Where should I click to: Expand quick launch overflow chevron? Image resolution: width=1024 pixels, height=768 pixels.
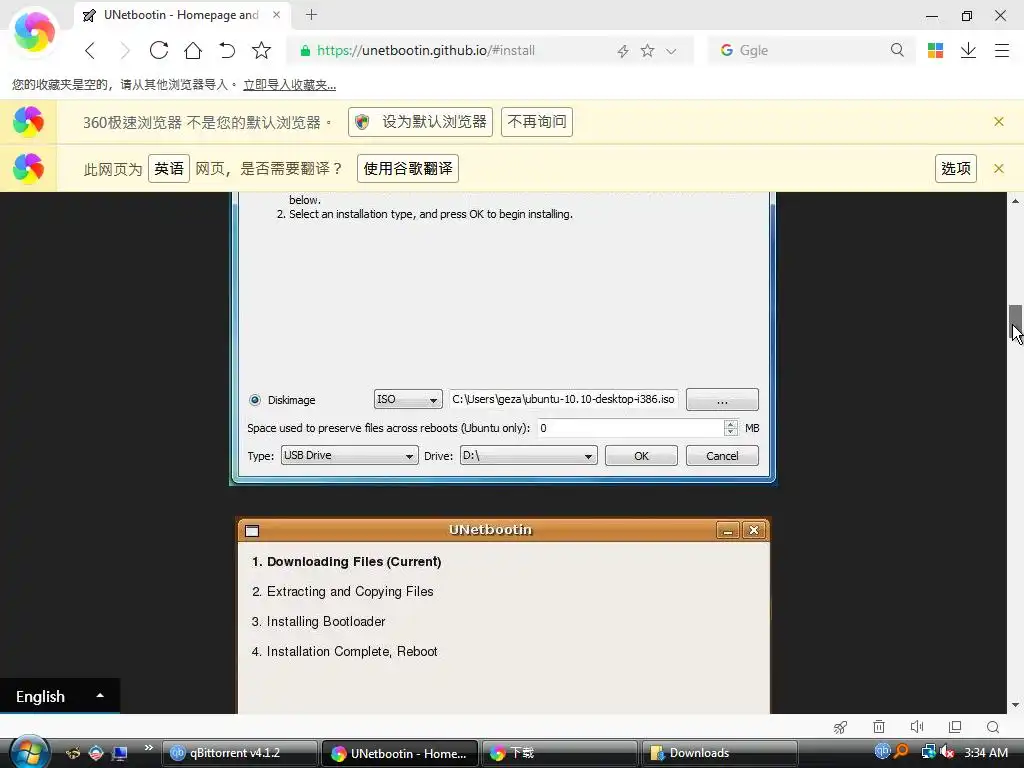coord(148,748)
